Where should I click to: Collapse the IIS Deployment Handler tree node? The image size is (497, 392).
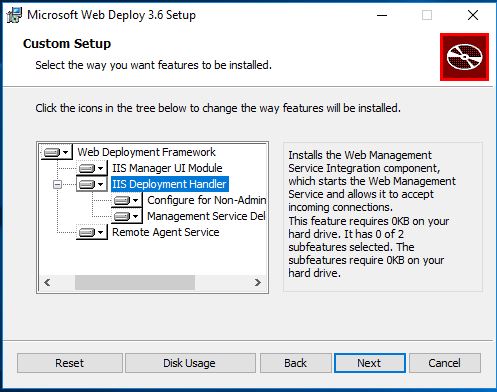(x=57, y=184)
